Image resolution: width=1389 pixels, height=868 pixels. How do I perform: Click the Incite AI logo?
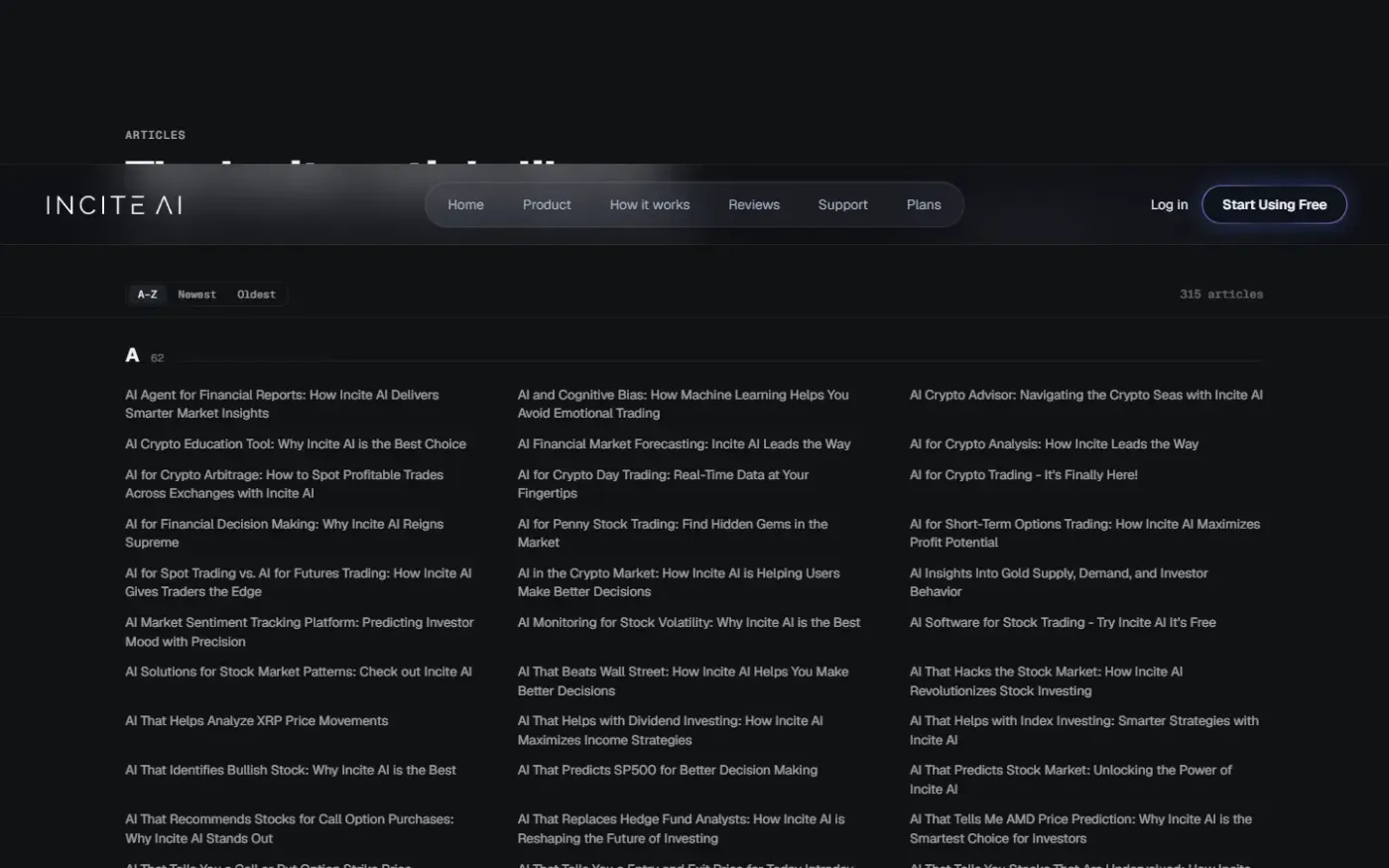tap(114, 205)
